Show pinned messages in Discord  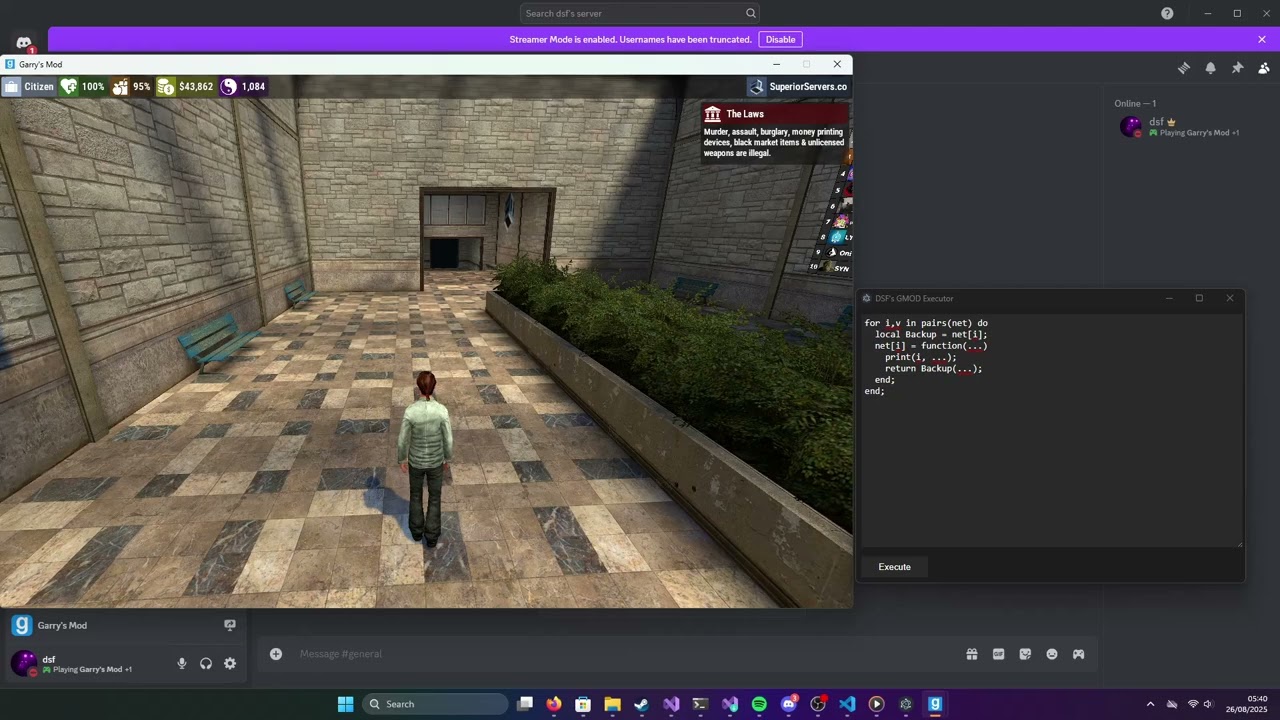coord(1237,68)
